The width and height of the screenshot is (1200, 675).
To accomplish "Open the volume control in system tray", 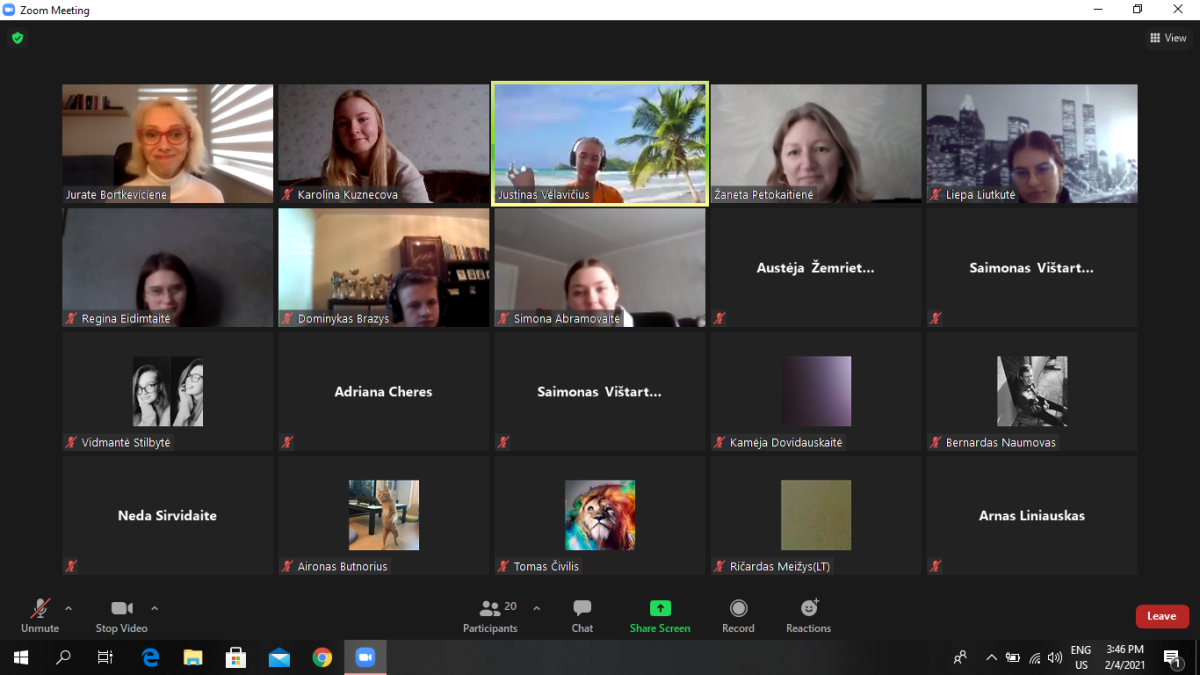I will pyautogui.click(x=1054, y=657).
